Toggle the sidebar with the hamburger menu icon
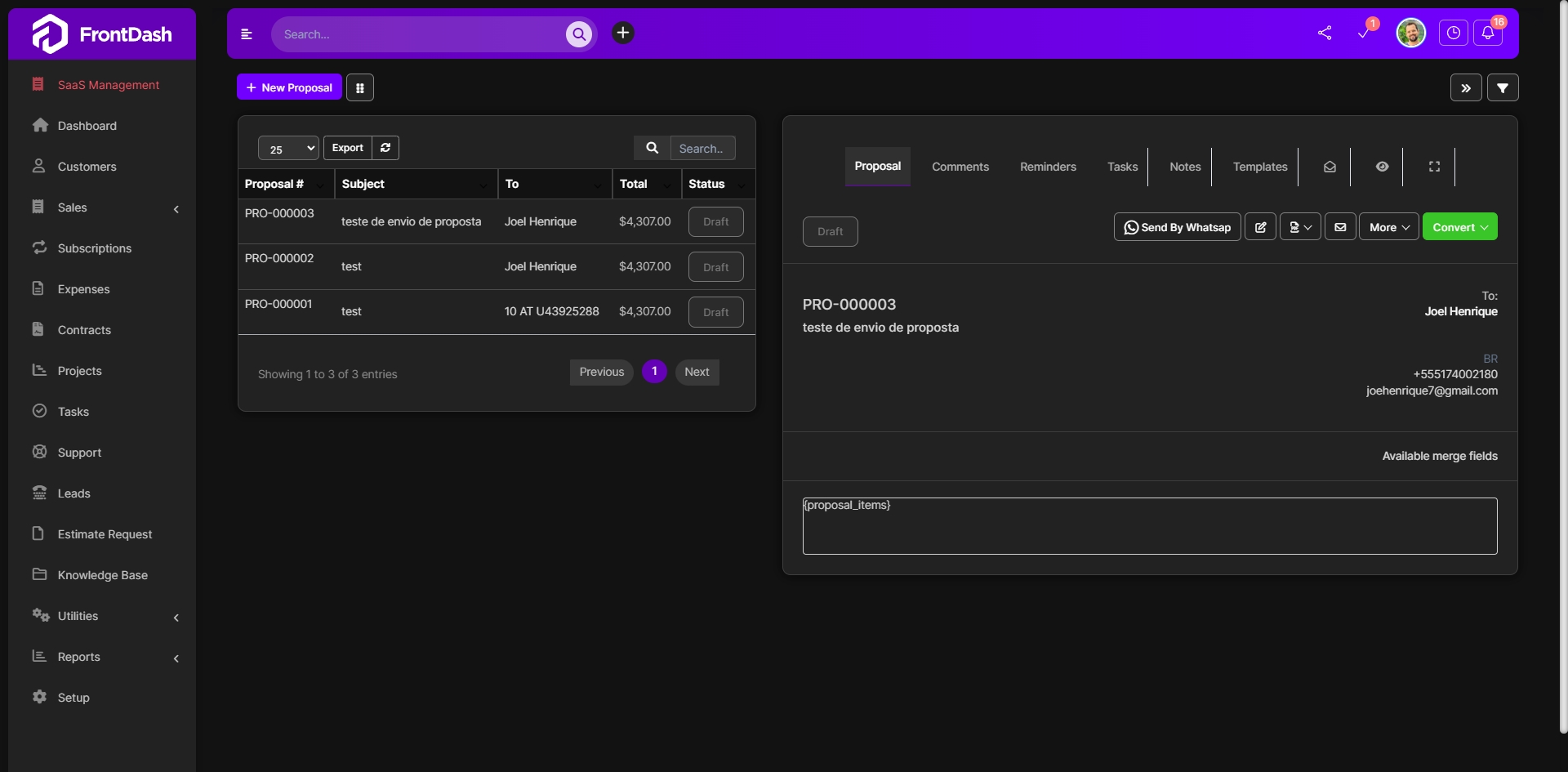Screen dimensions: 1568x772 point(247,34)
